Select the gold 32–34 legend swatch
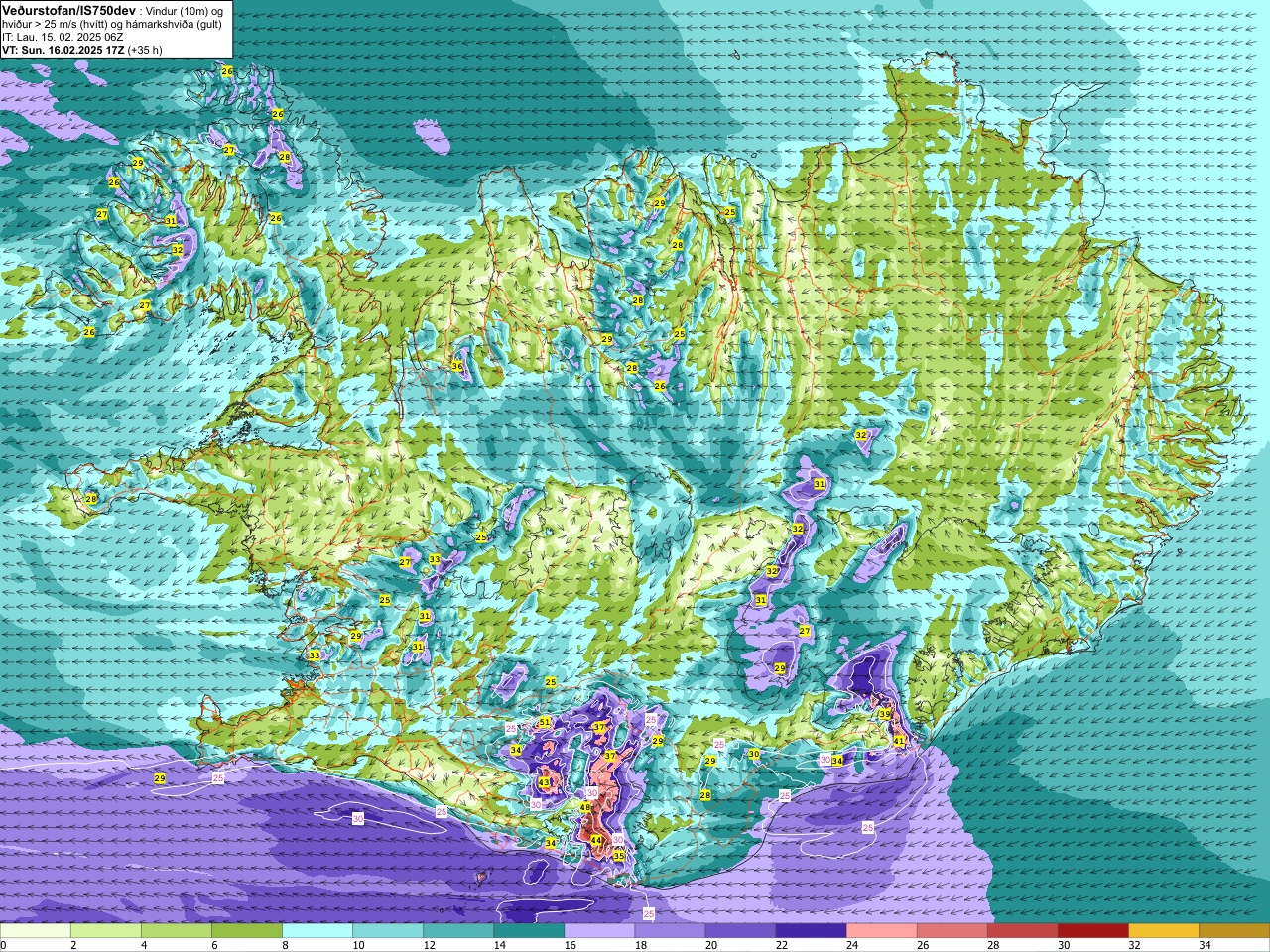 [x=1163, y=931]
